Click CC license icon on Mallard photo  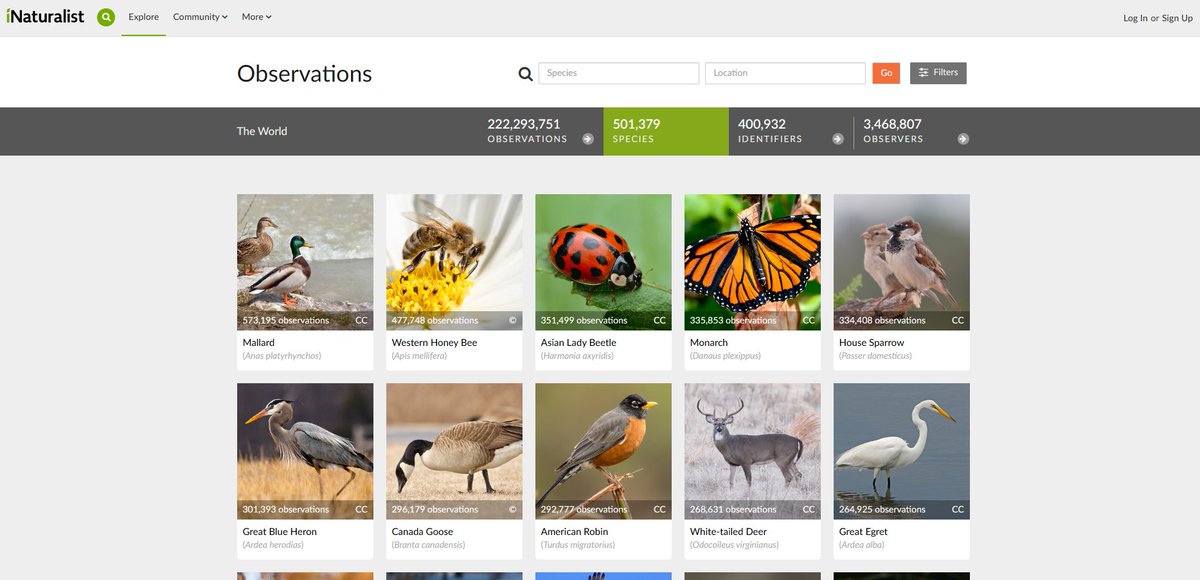(x=361, y=321)
